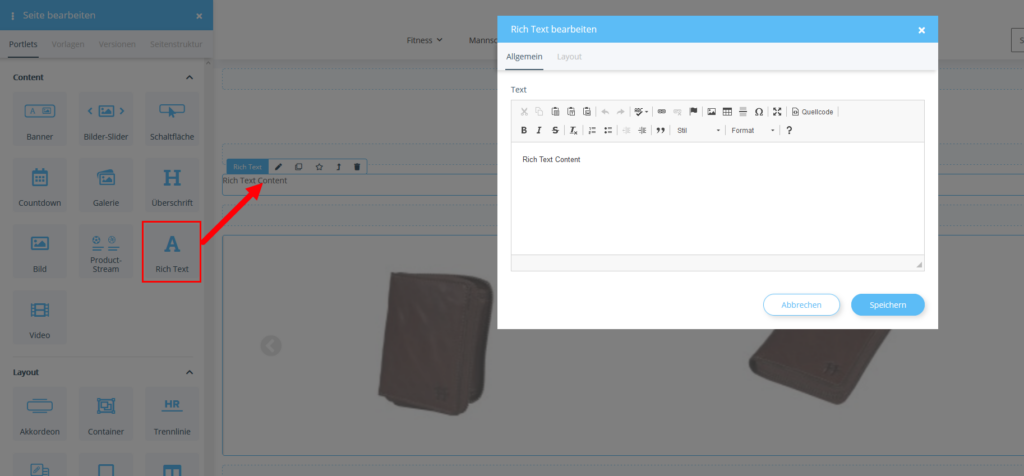
Task: Collapse the Content section
Action: tap(189, 77)
